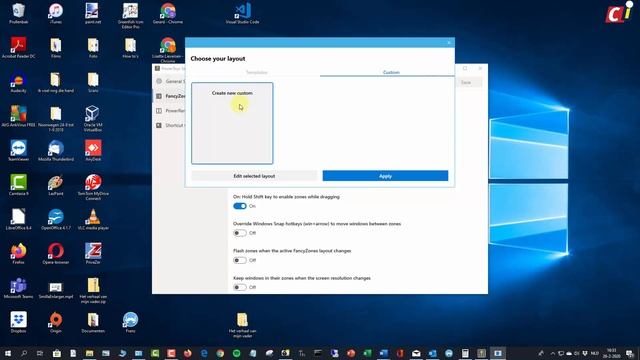The width and height of the screenshot is (640, 360).
Task: Turn off Hold Shift key zones toggle
Action: tap(240, 206)
